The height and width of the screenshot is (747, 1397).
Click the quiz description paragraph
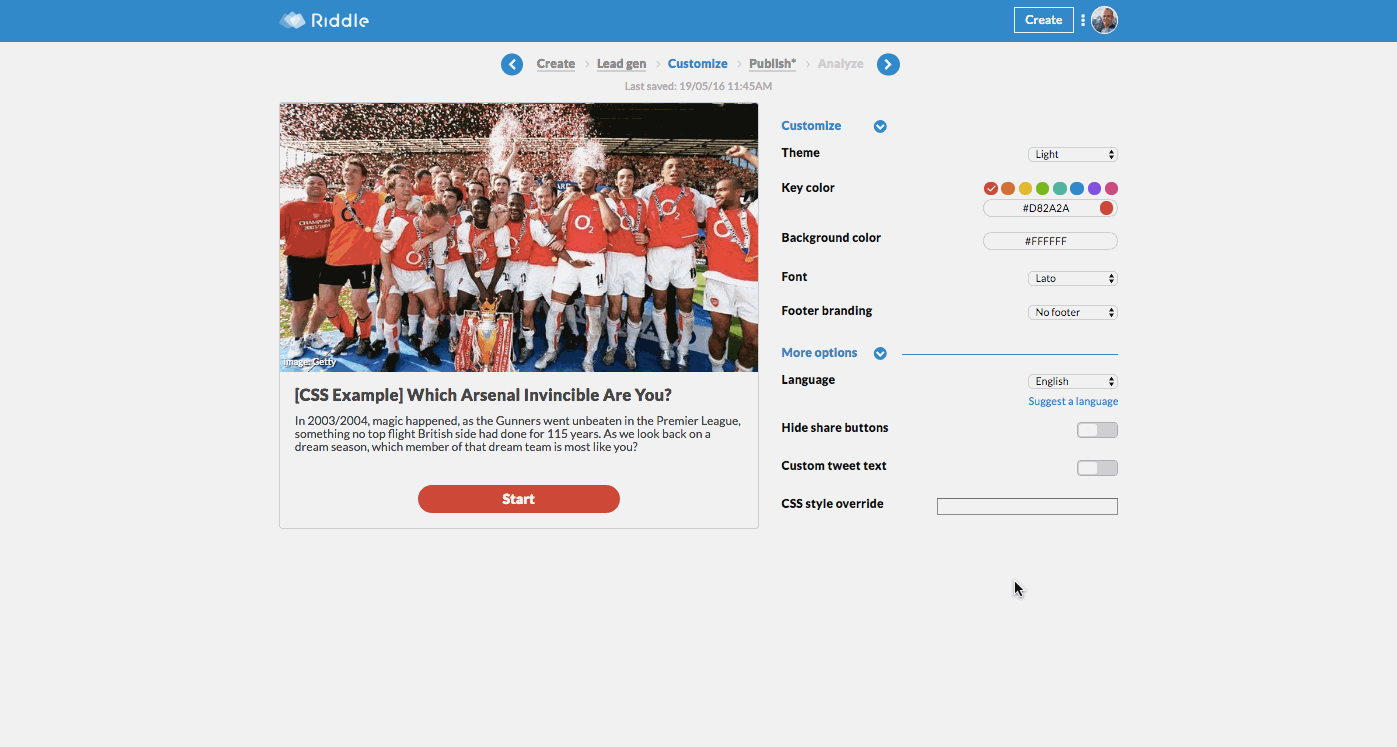click(x=518, y=434)
